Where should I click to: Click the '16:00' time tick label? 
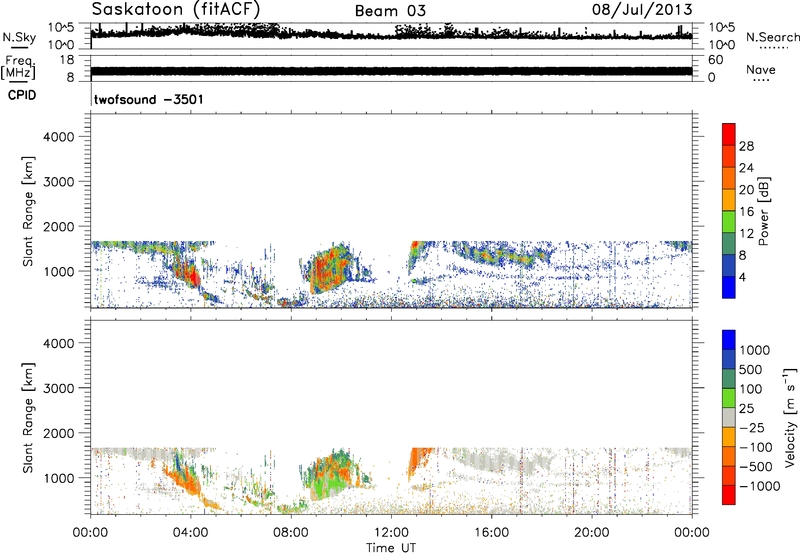491,533
